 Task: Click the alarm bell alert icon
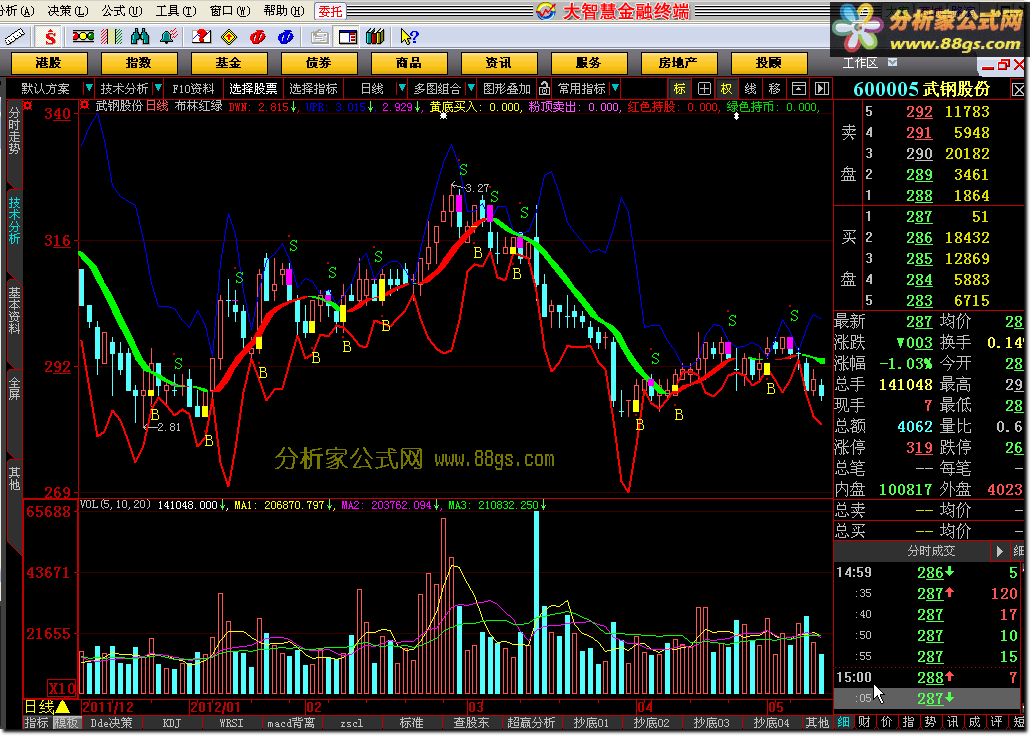pos(169,36)
